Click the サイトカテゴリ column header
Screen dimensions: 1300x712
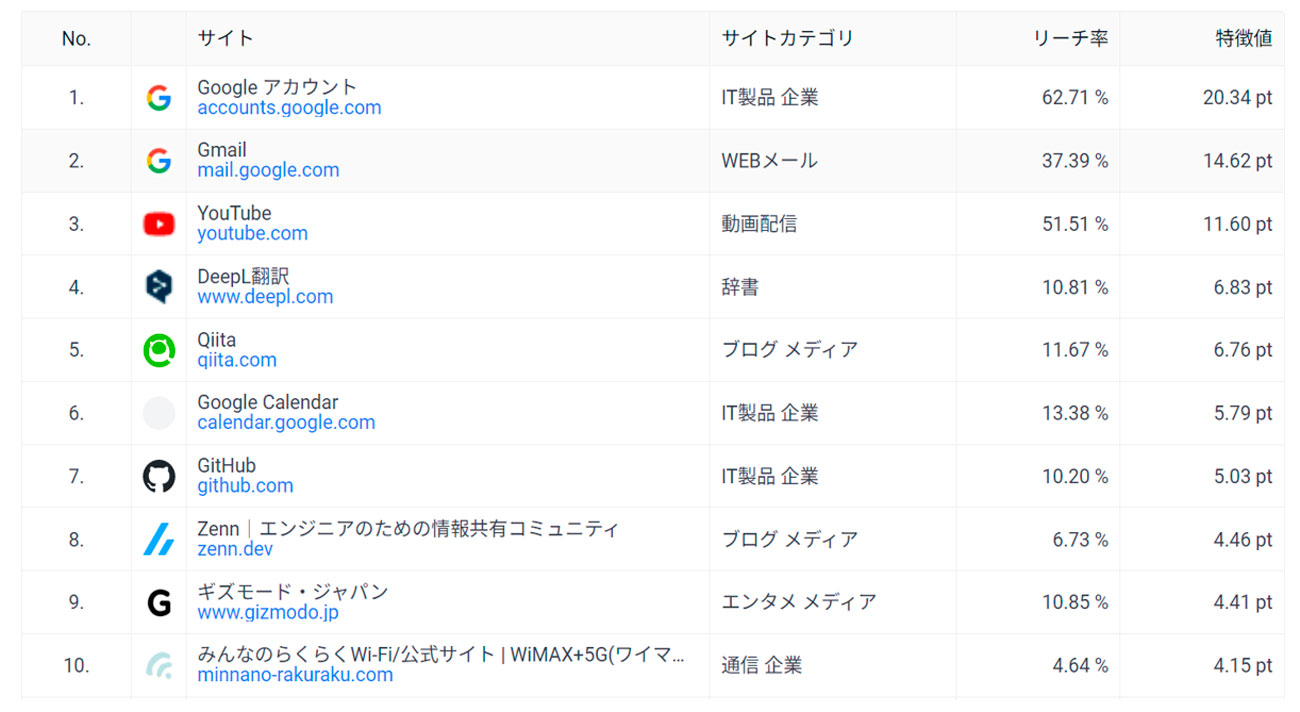tap(788, 39)
